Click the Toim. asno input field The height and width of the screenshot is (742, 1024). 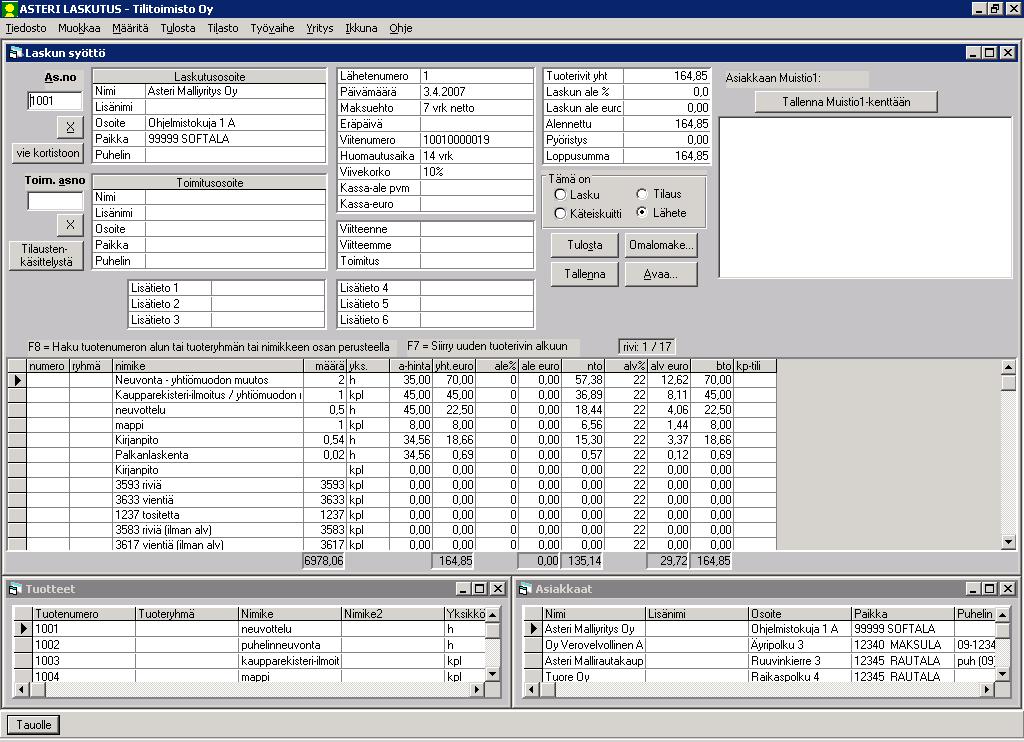(55, 201)
